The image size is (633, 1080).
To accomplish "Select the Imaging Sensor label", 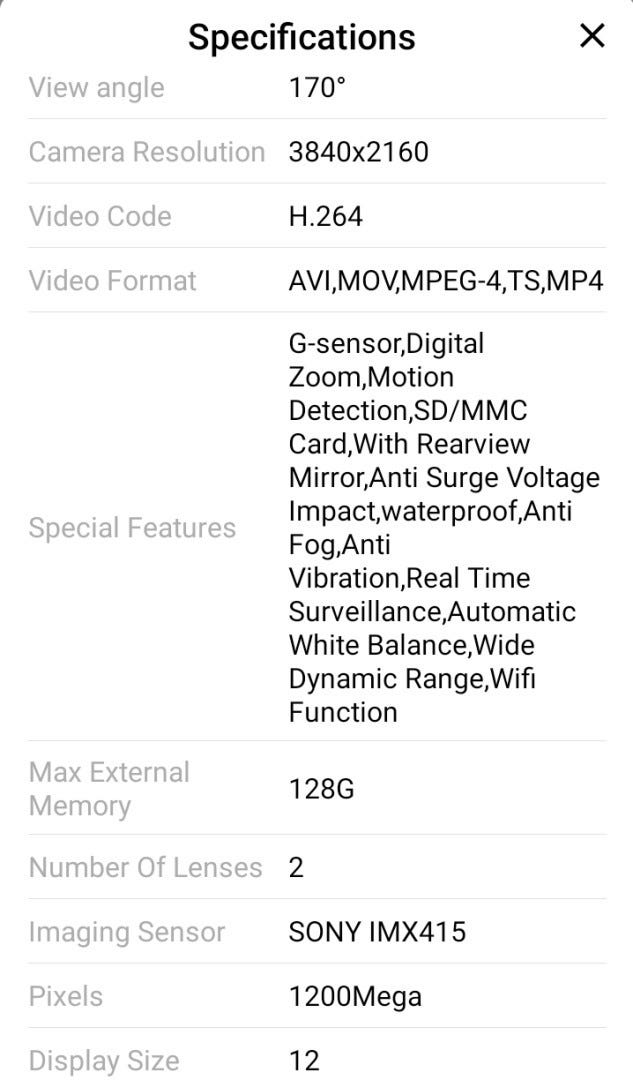I will coord(127,932).
